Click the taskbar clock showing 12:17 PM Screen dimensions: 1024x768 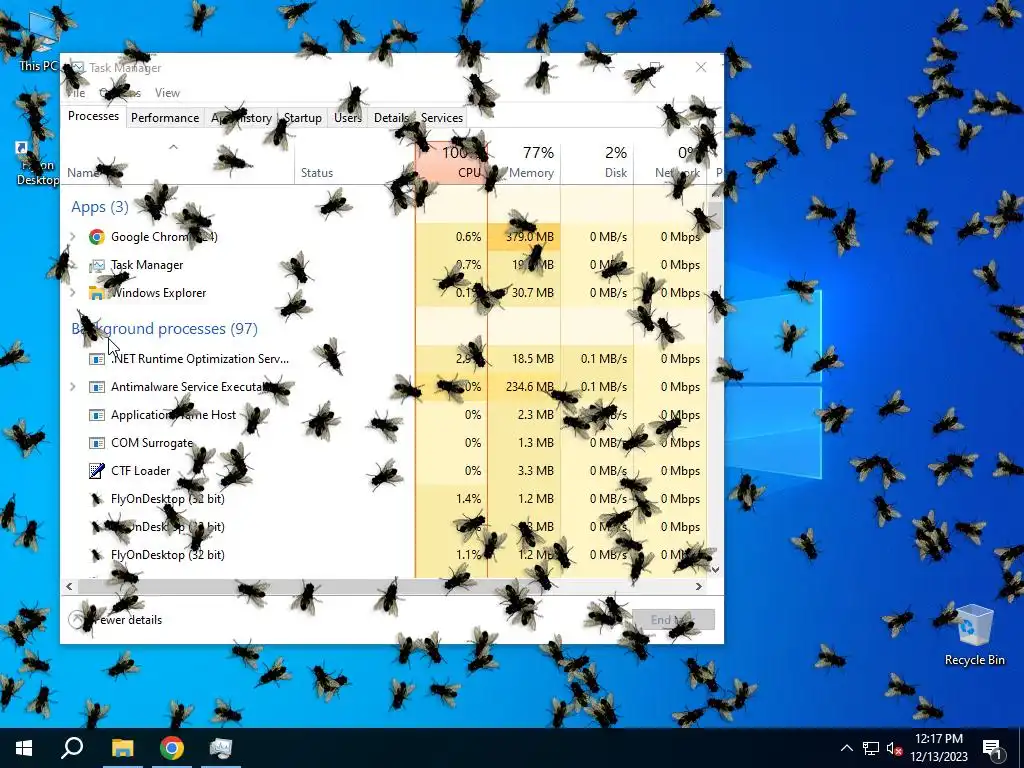[x=939, y=748]
